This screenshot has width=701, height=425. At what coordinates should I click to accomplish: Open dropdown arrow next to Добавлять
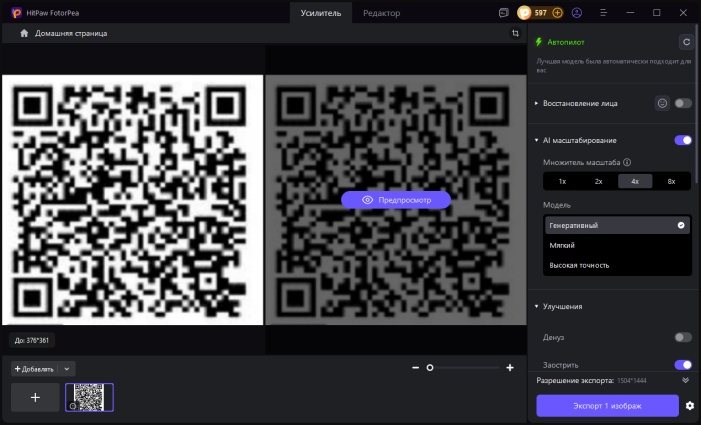[x=67, y=369]
